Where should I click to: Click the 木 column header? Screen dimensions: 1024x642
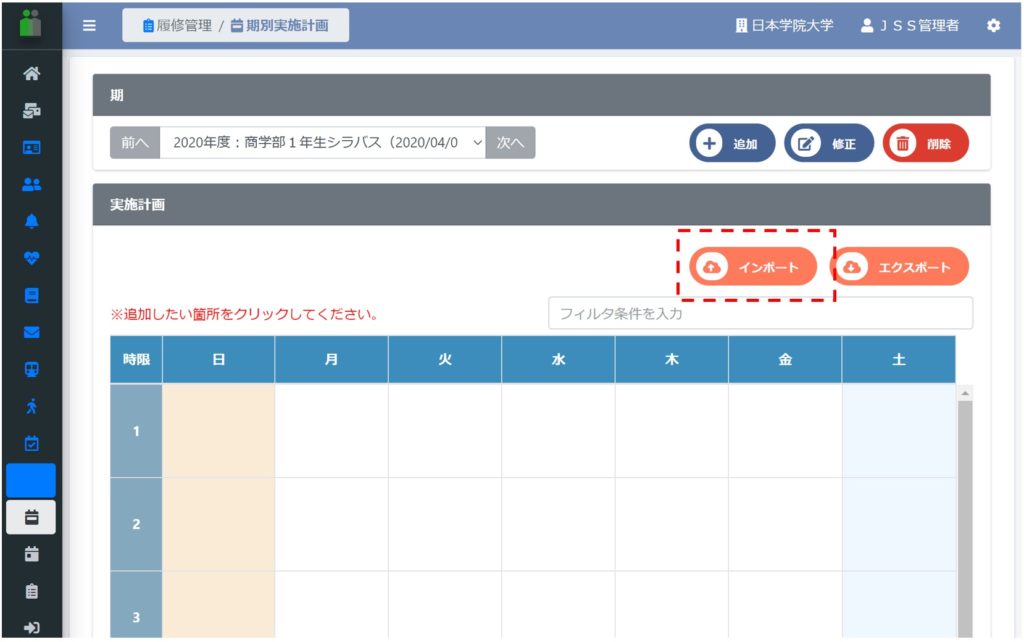pos(671,359)
